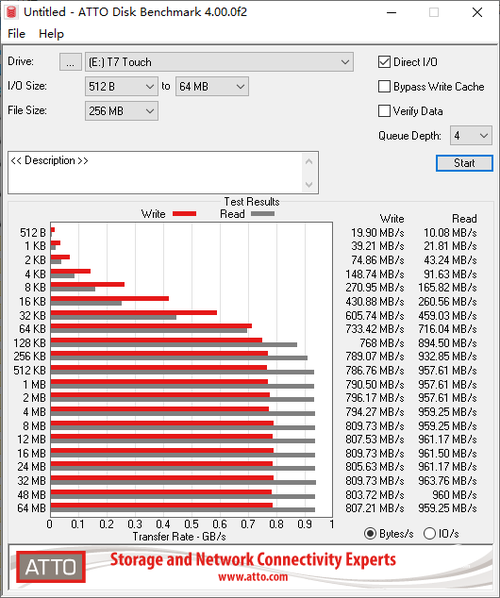Click the 10.08 MB/s read value
Viewport: 500px width, 598px height.
tap(450, 233)
